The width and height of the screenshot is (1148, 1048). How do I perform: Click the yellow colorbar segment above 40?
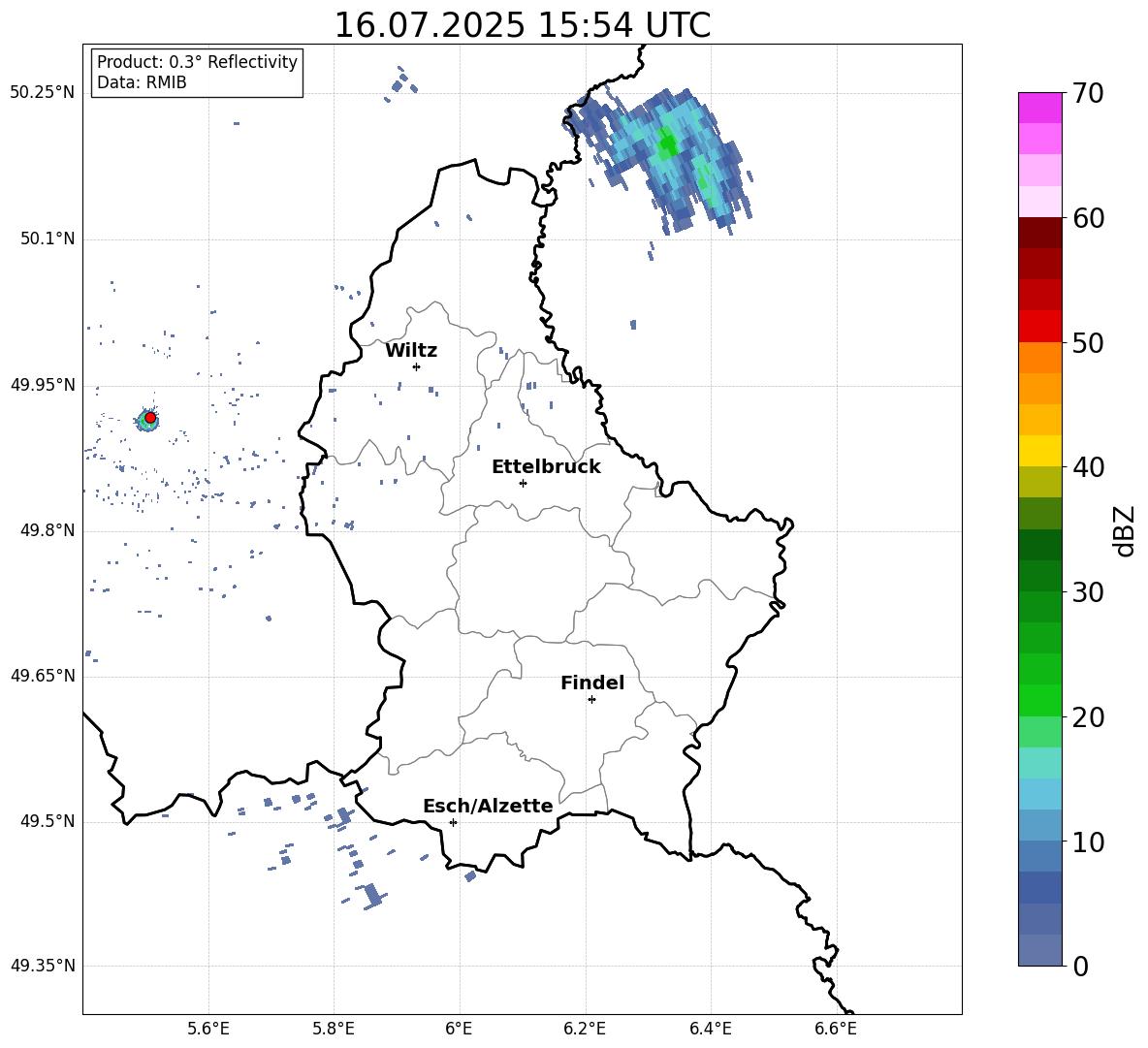pyautogui.click(x=1040, y=451)
